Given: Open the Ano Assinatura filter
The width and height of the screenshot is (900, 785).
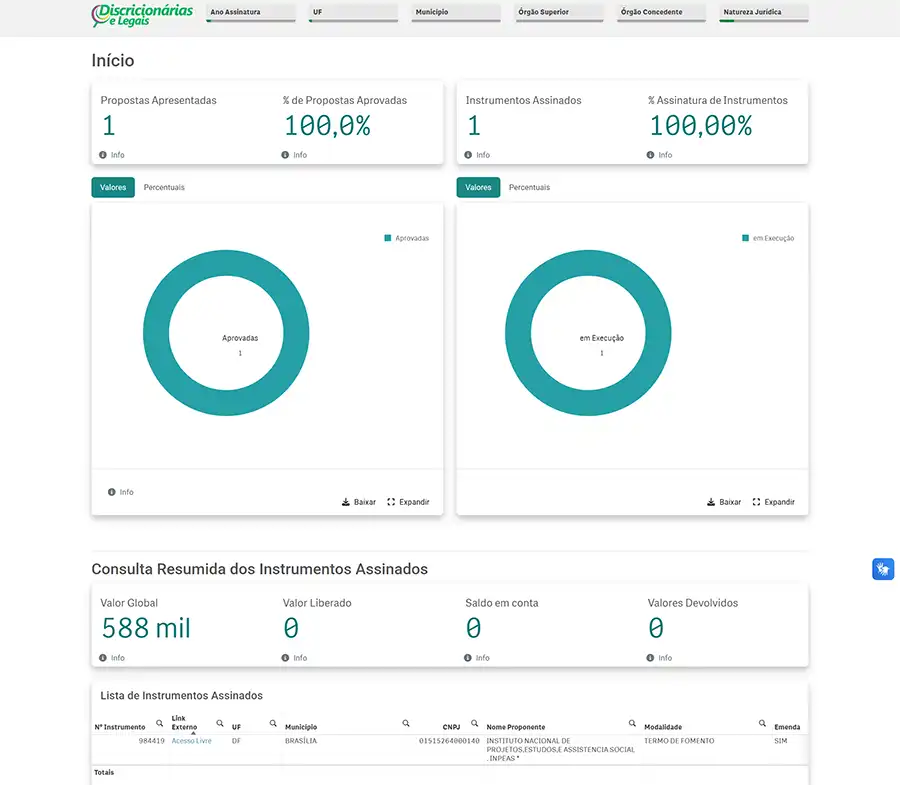Looking at the screenshot, I should tap(250, 13).
